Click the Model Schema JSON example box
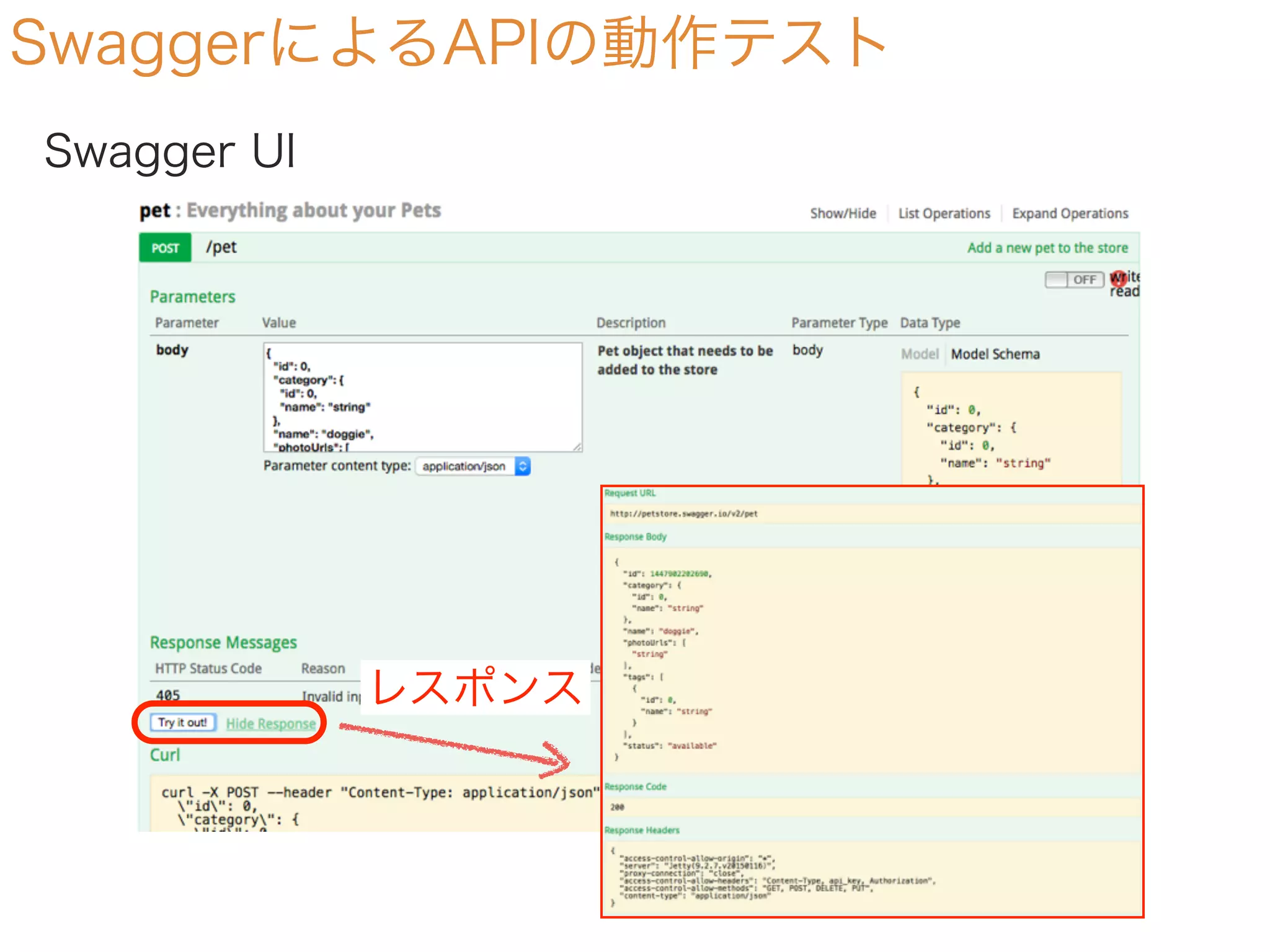The height and width of the screenshot is (952, 1270). click(1011, 429)
